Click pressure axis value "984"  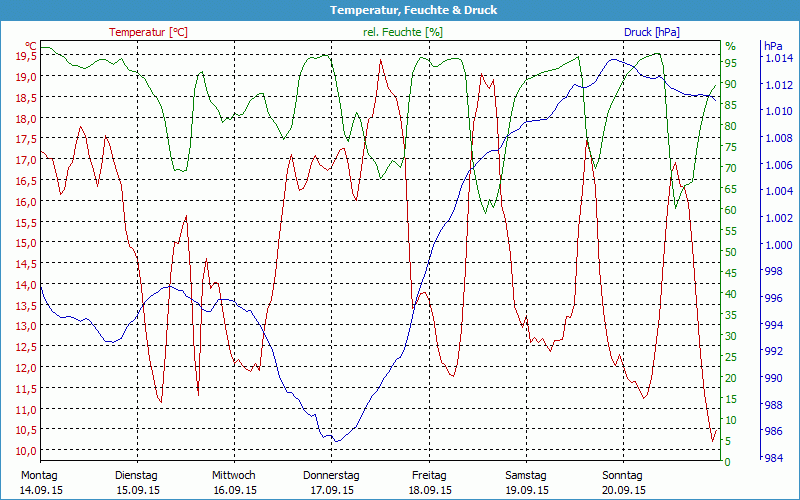tap(774, 458)
